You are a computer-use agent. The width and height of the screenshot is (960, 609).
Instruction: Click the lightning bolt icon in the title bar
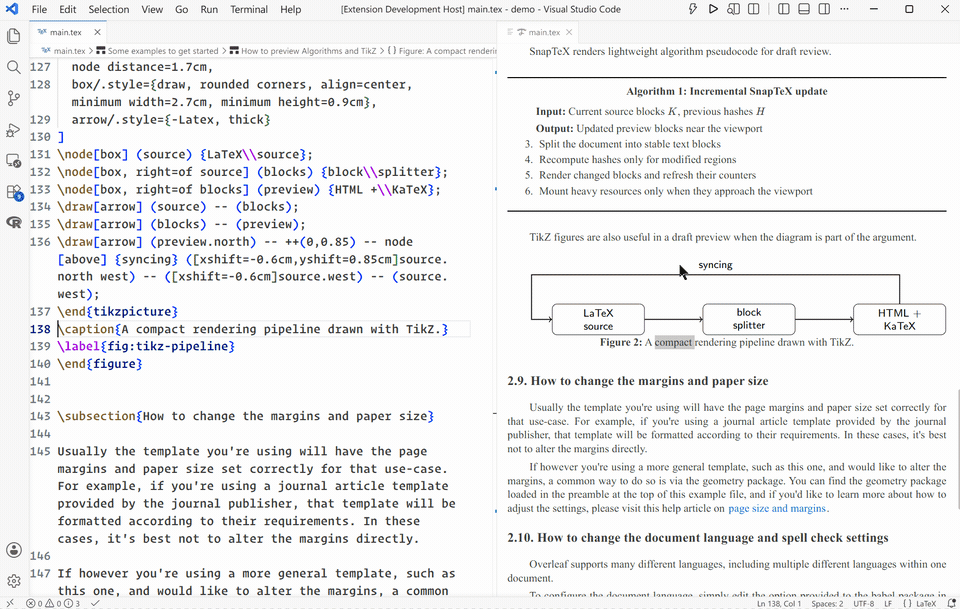[692, 9]
